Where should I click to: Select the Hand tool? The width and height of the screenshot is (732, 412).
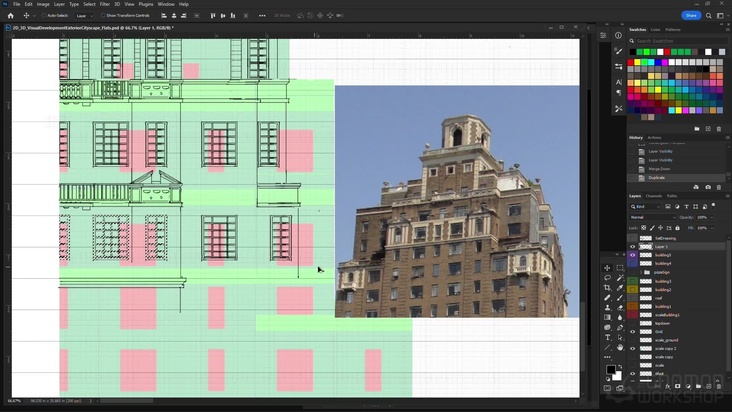click(x=620, y=348)
